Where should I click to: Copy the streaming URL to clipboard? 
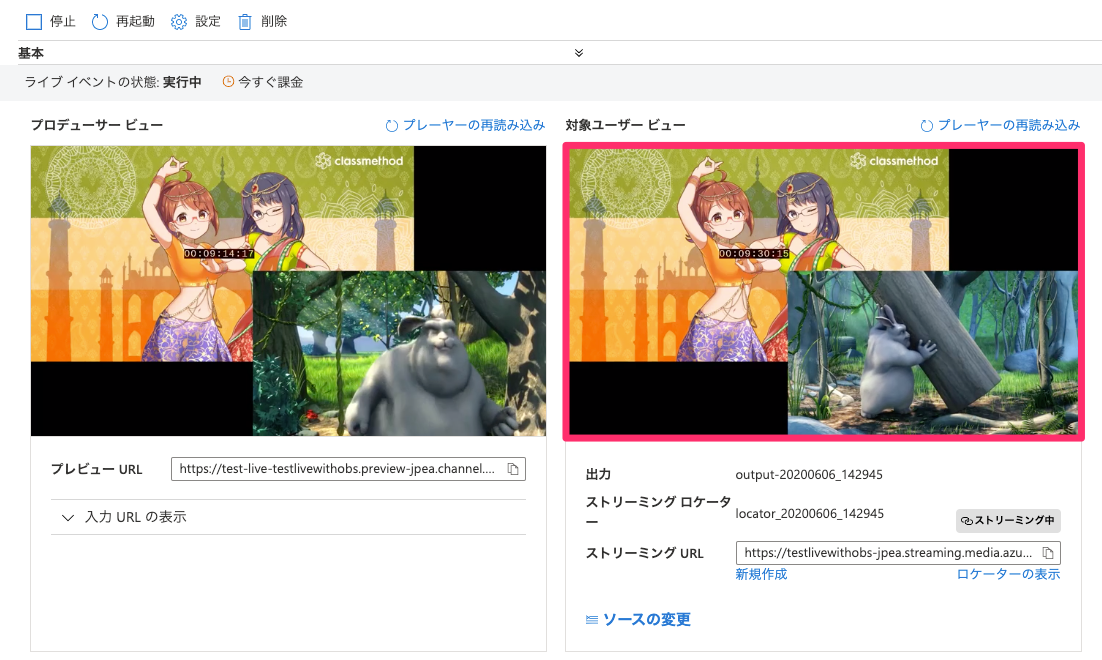[1048, 552]
